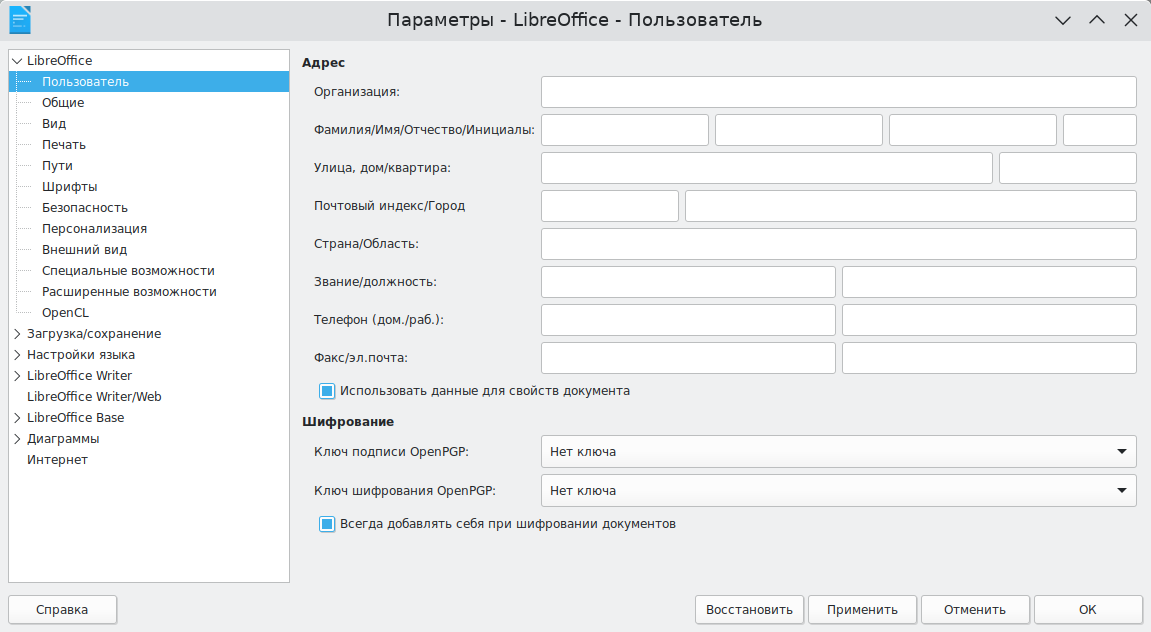Click the Справка button
This screenshot has height=632, width=1151.
pos(62,610)
